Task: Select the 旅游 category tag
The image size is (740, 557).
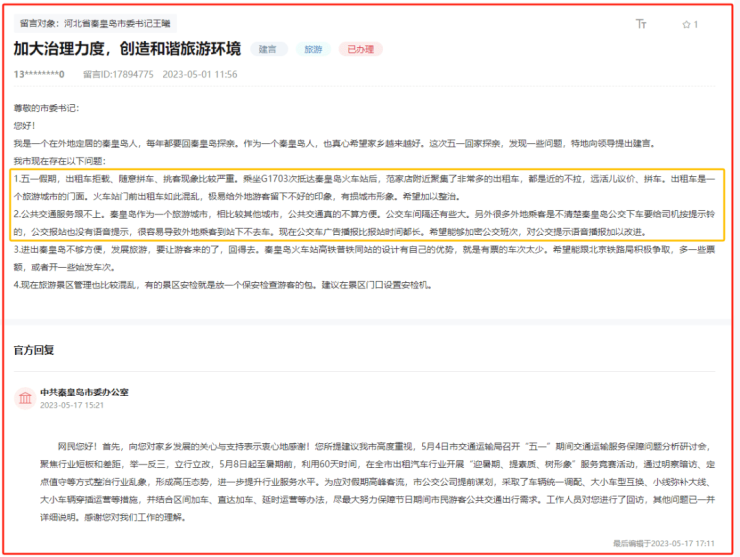Action: click(313, 49)
